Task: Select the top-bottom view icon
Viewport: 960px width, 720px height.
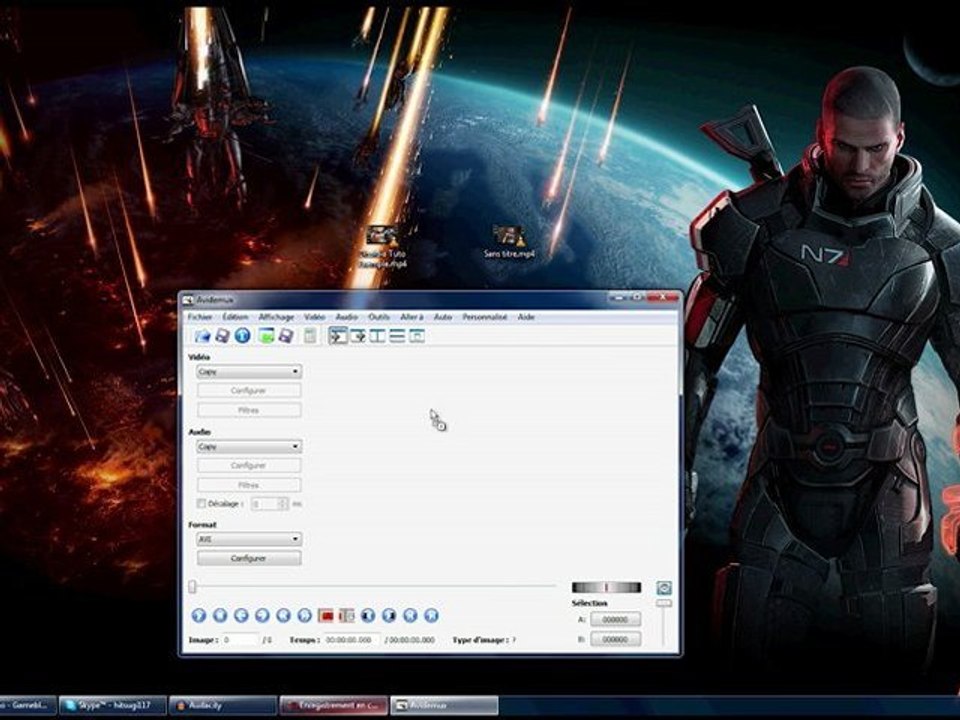Action: 397,336
